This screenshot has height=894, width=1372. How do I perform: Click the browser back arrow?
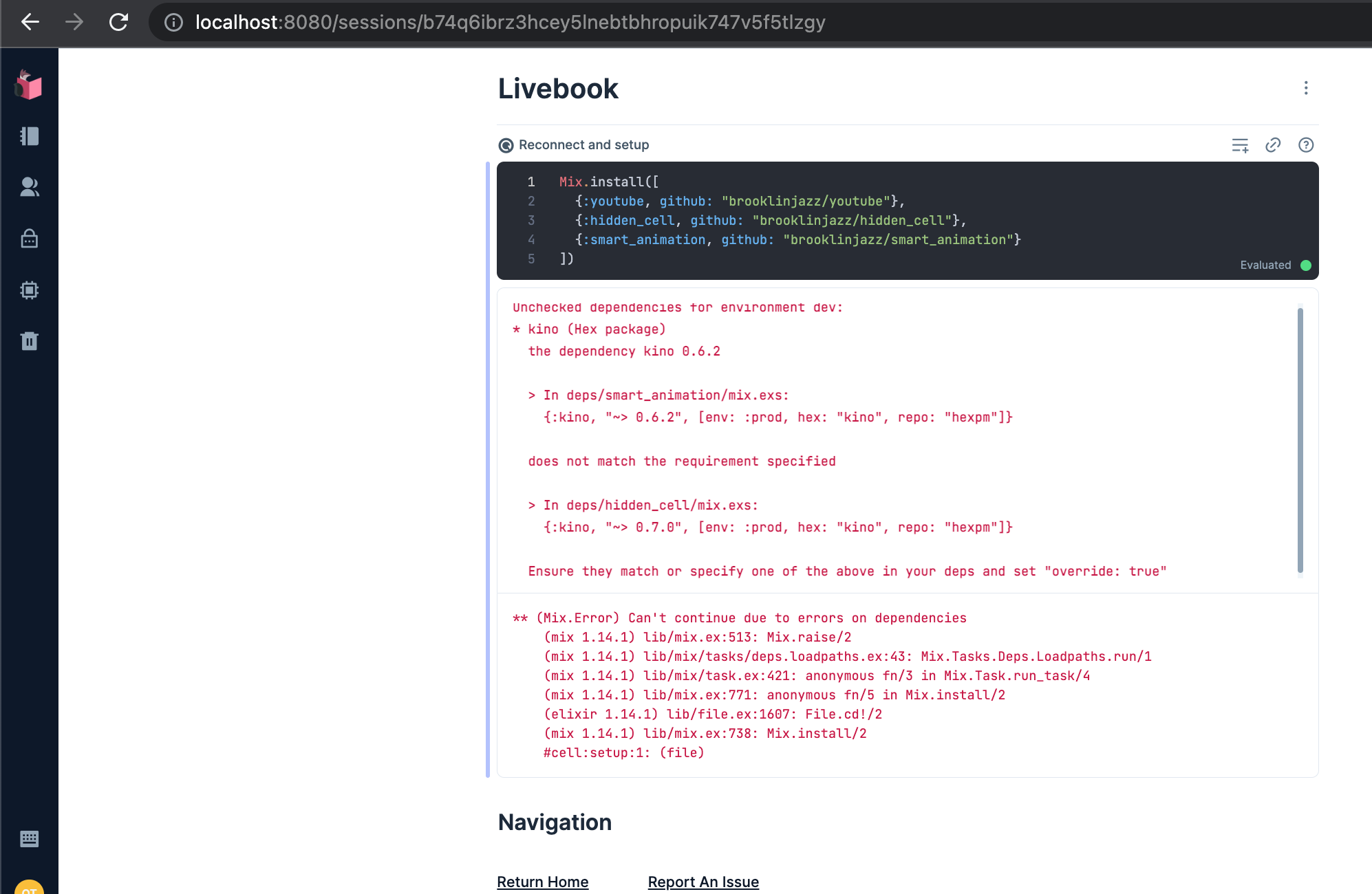[30, 22]
